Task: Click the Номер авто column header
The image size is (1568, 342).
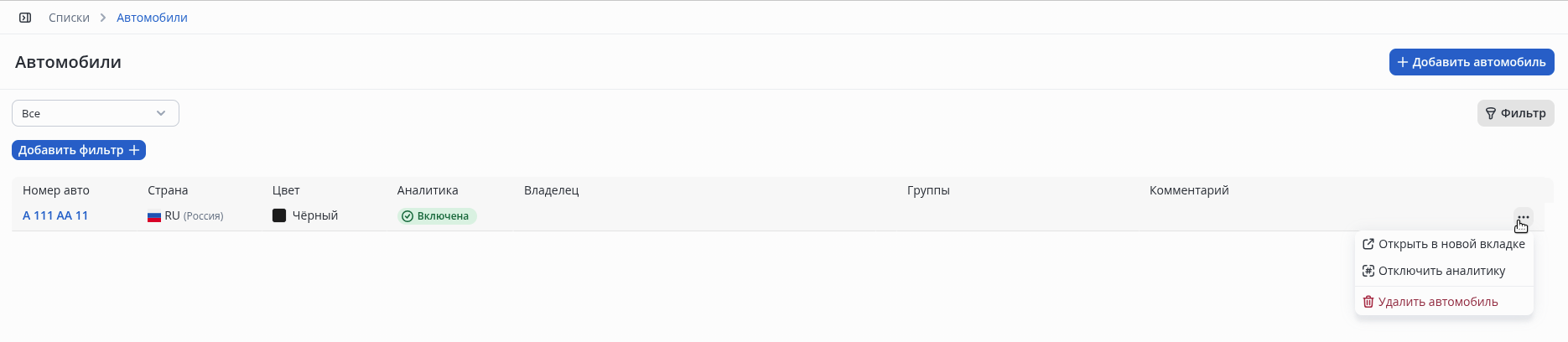Action: 56,190
